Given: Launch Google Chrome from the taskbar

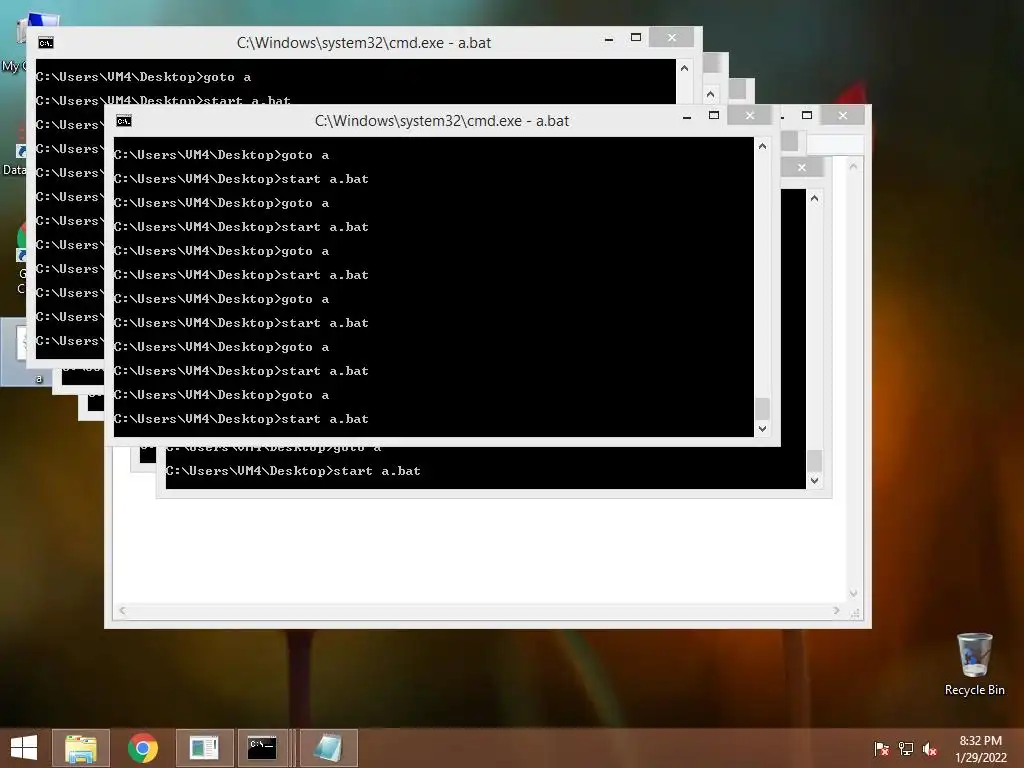Looking at the screenshot, I should pyautogui.click(x=142, y=748).
